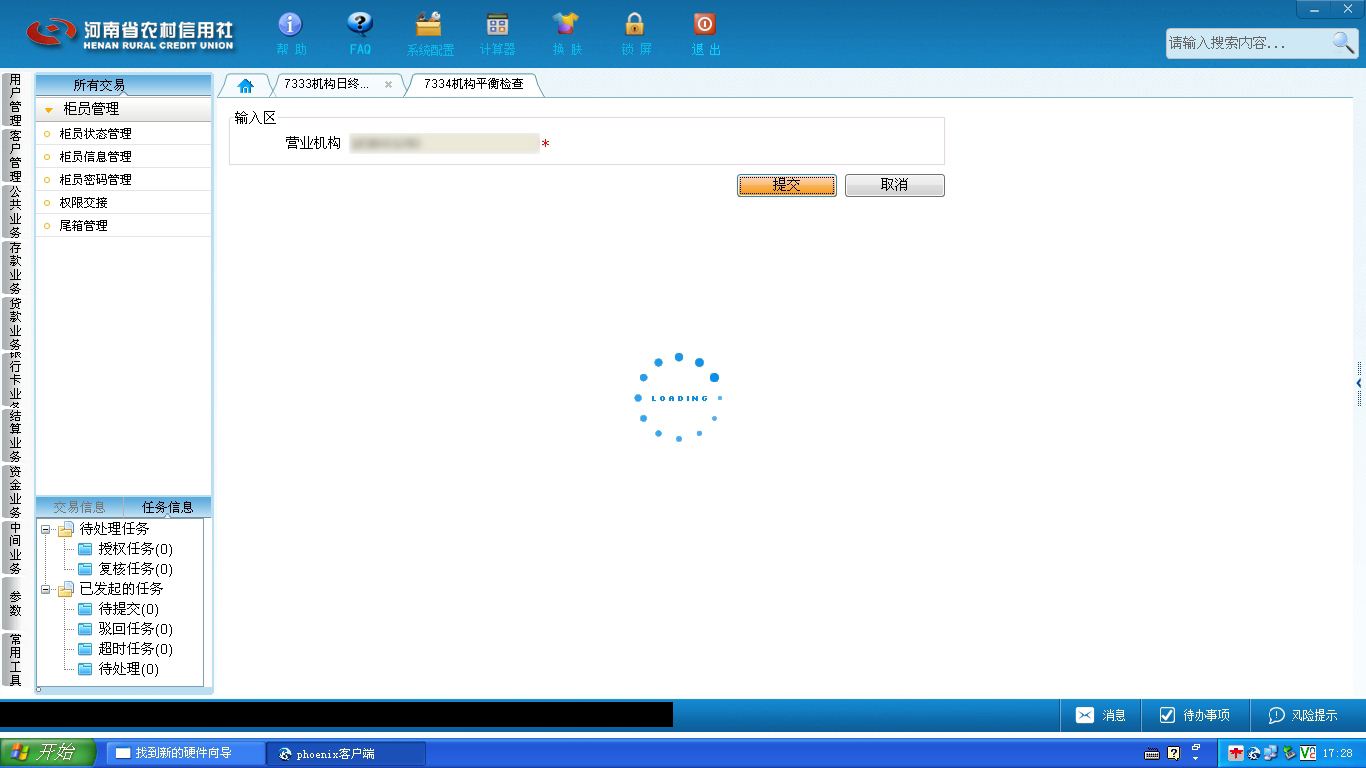Click the search content input box

[x=1248, y=43]
